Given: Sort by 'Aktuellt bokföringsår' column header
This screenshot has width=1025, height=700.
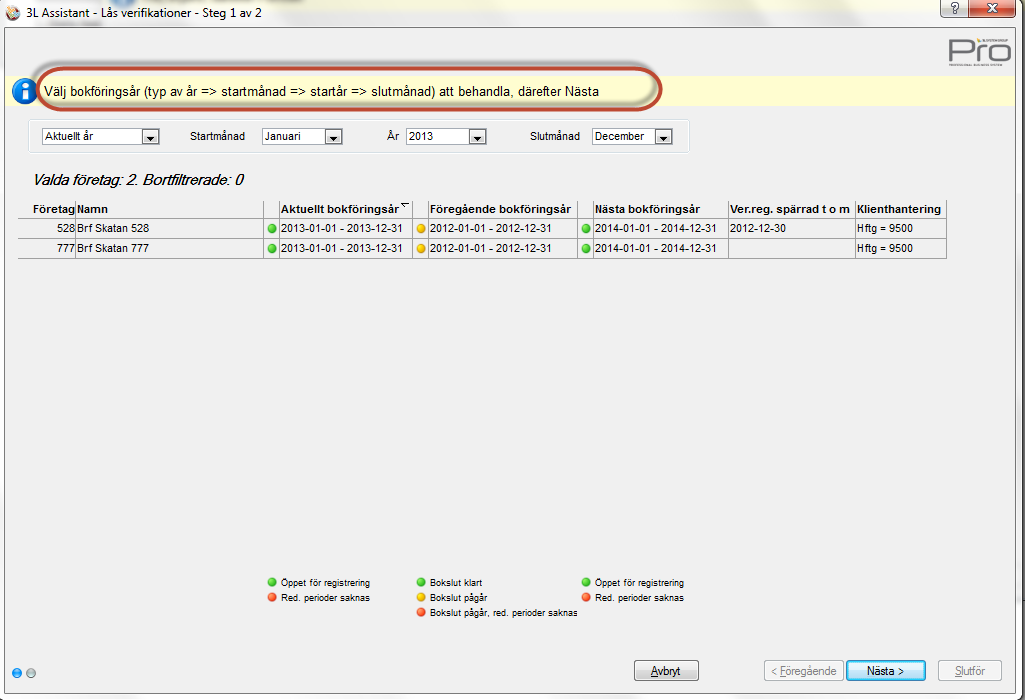Looking at the screenshot, I should point(346,209).
